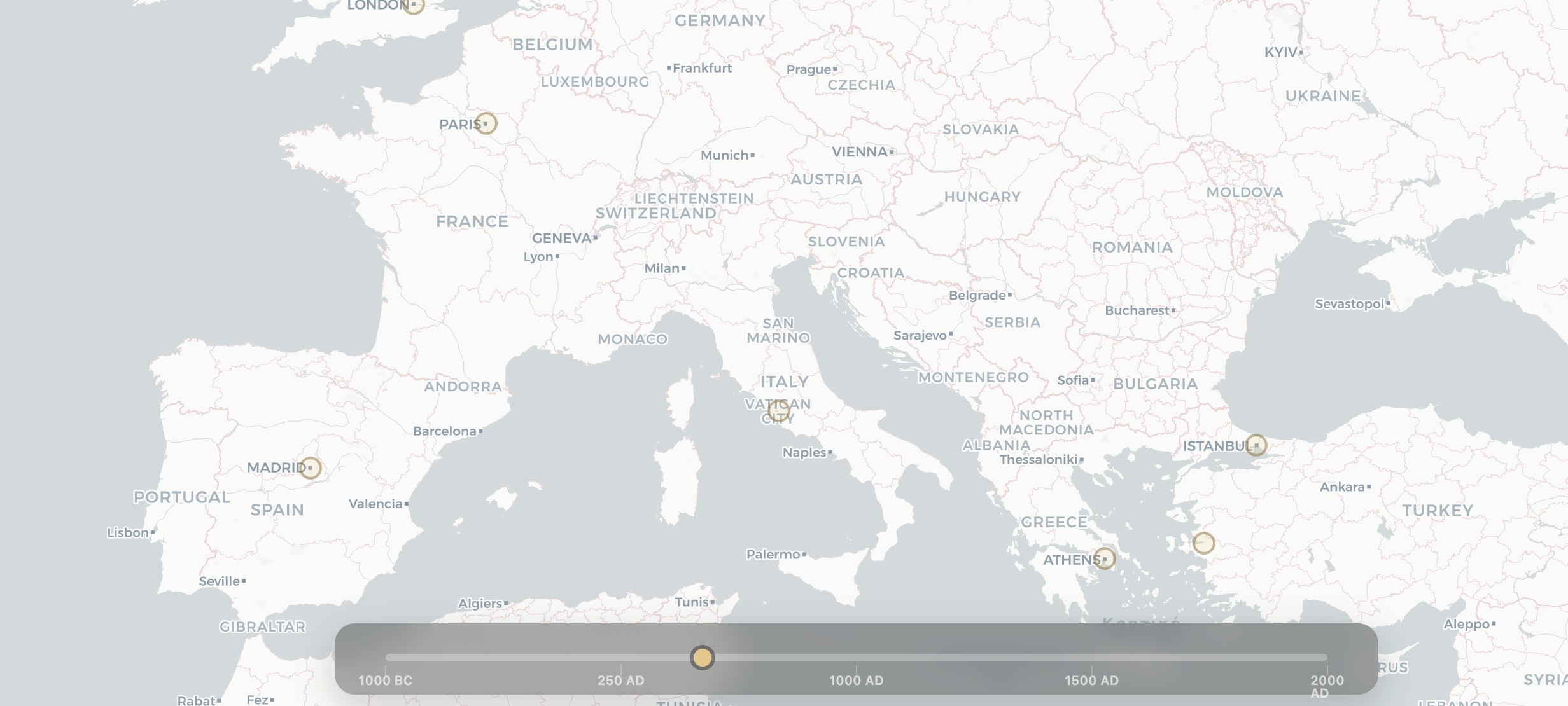Click the yellow timeline slider handle
The height and width of the screenshot is (706, 1568).
702,658
